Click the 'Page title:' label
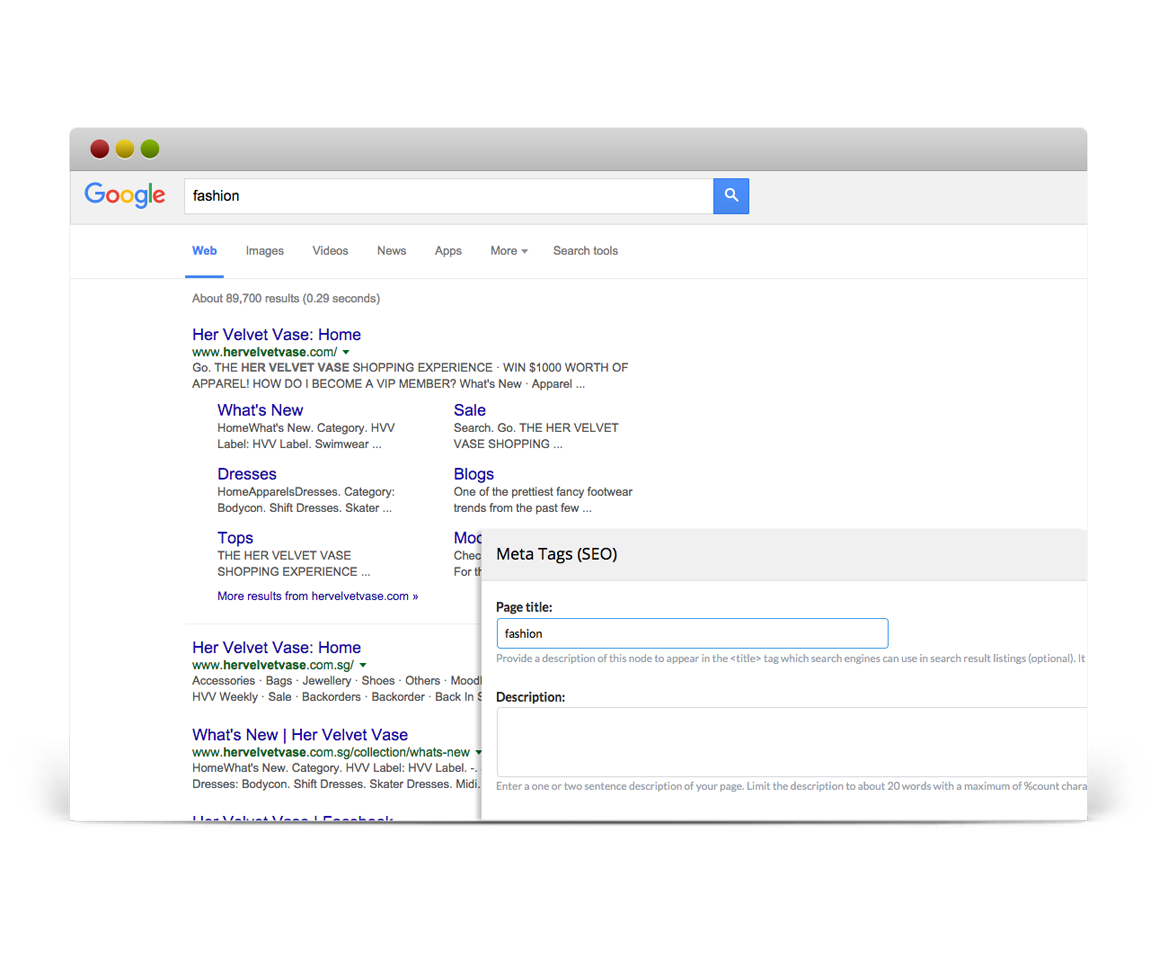 point(524,607)
